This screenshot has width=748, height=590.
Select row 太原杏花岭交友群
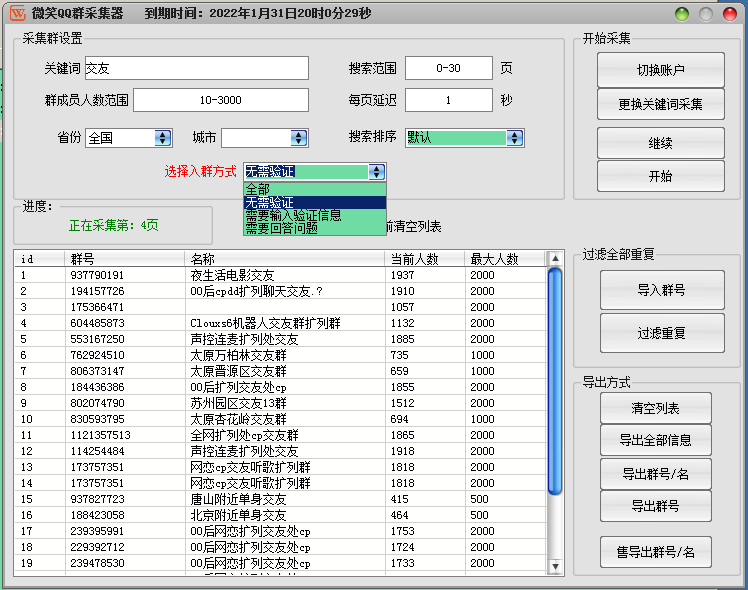(x=280, y=419)
